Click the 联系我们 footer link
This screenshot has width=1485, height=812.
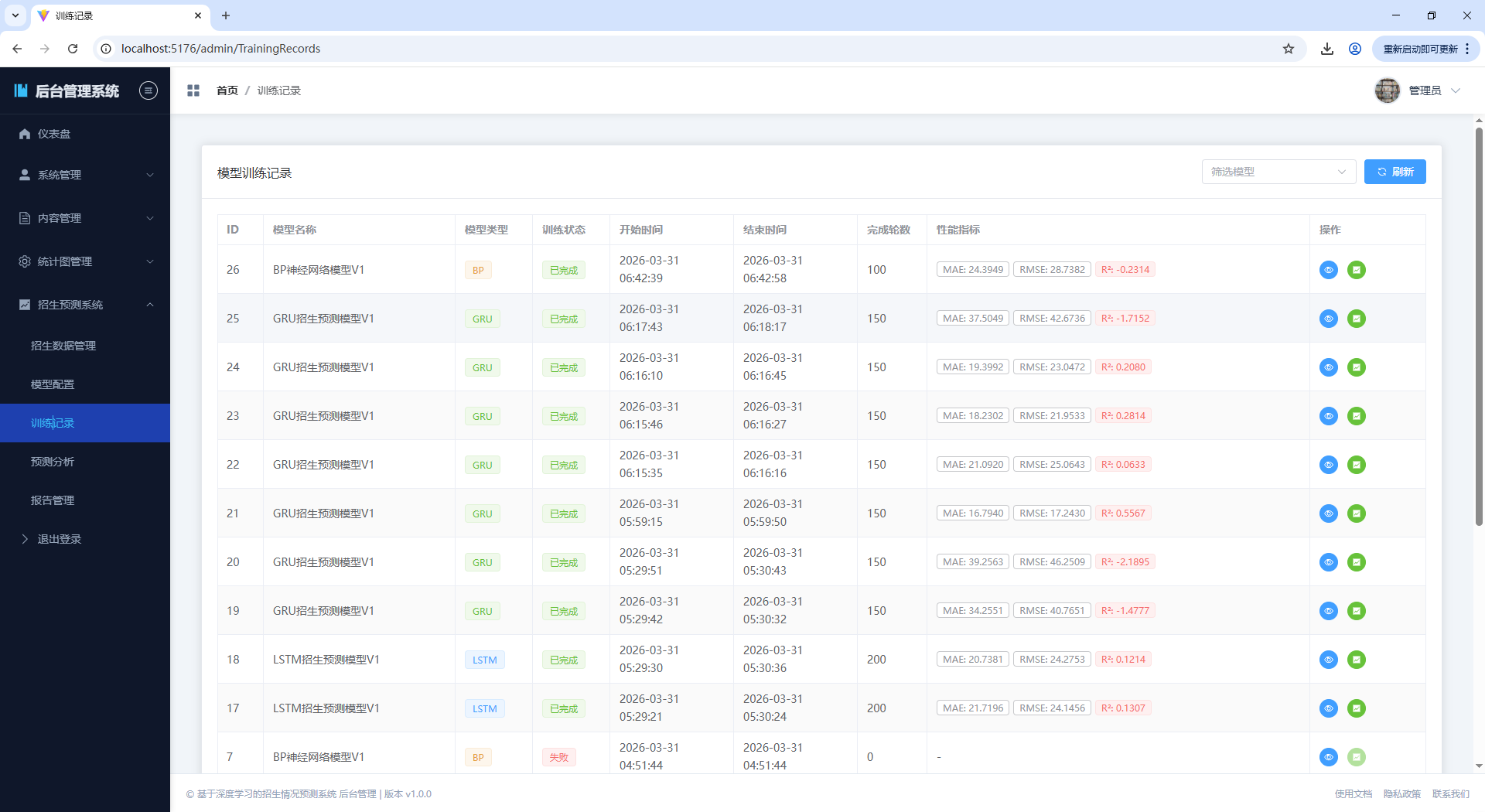1450,793
